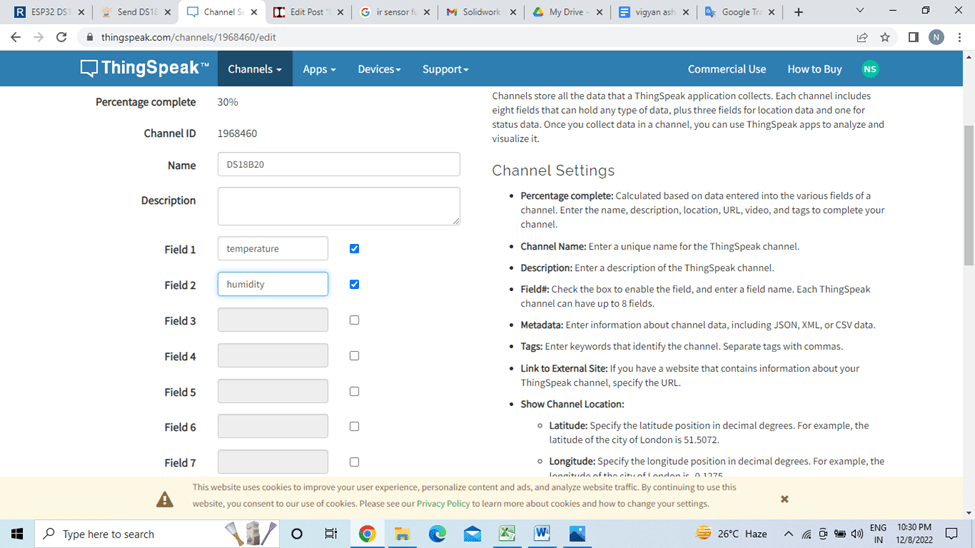Open Mail app from taskbar
The height and width of the screenshot is (548, 975).
point(473,534)
